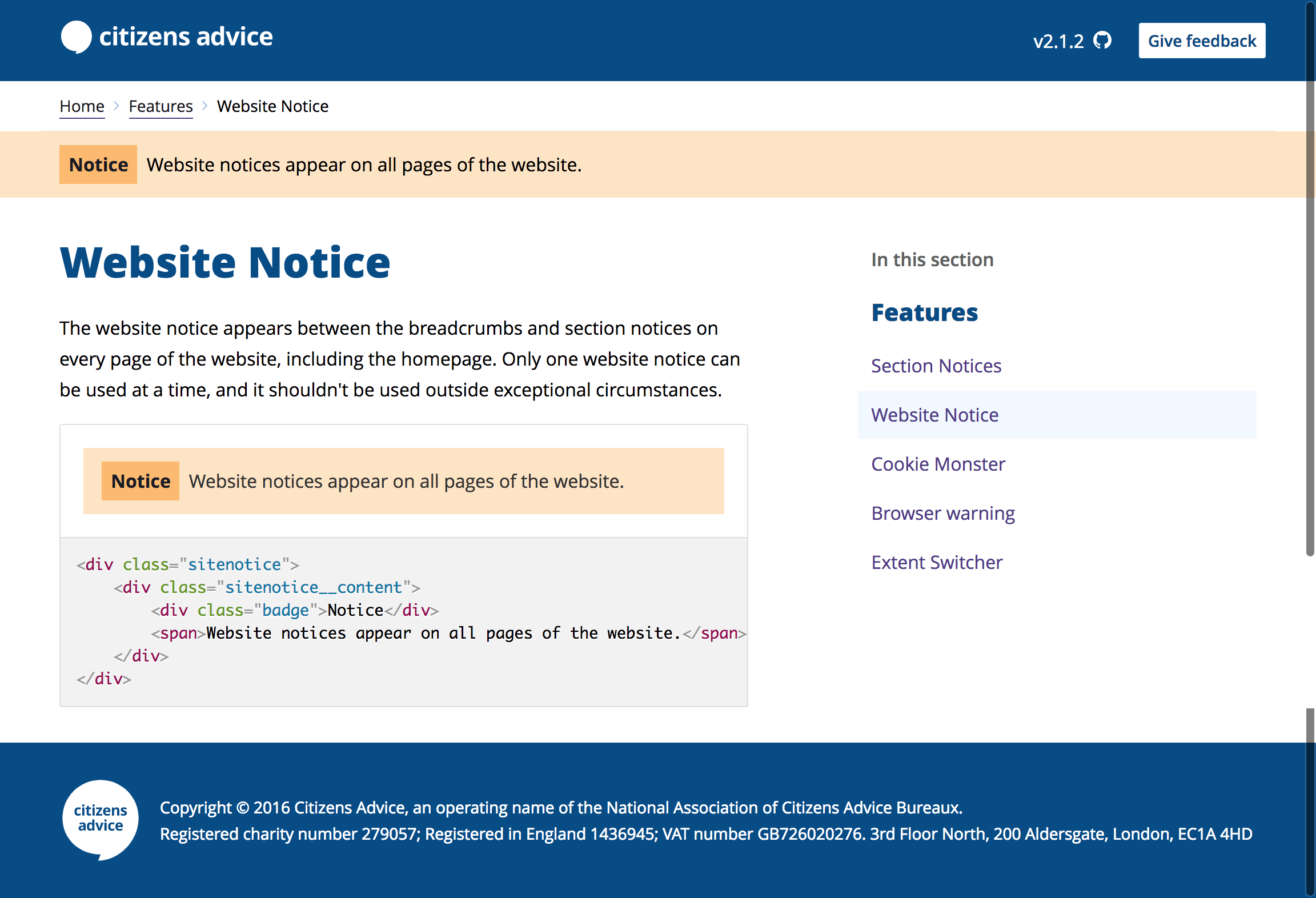The width and height of the screenshot is (1316, 898).
Task: Visit Extent Switcher sidebar link
Action: (937, 562)
